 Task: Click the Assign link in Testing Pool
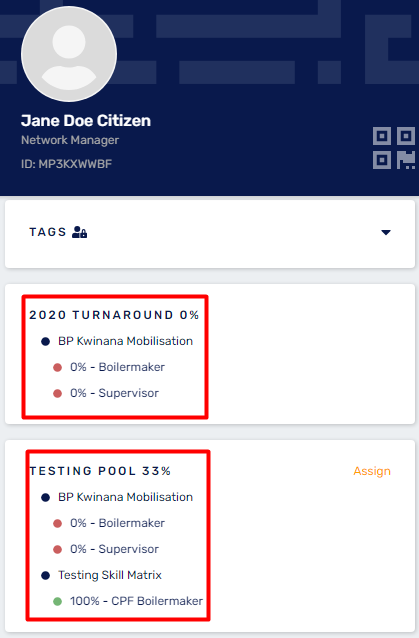[372, 471]
